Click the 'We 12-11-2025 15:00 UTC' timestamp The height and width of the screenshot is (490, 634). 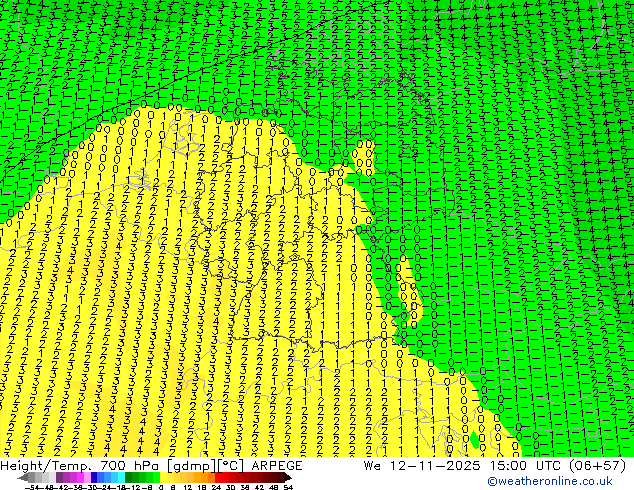464,466
